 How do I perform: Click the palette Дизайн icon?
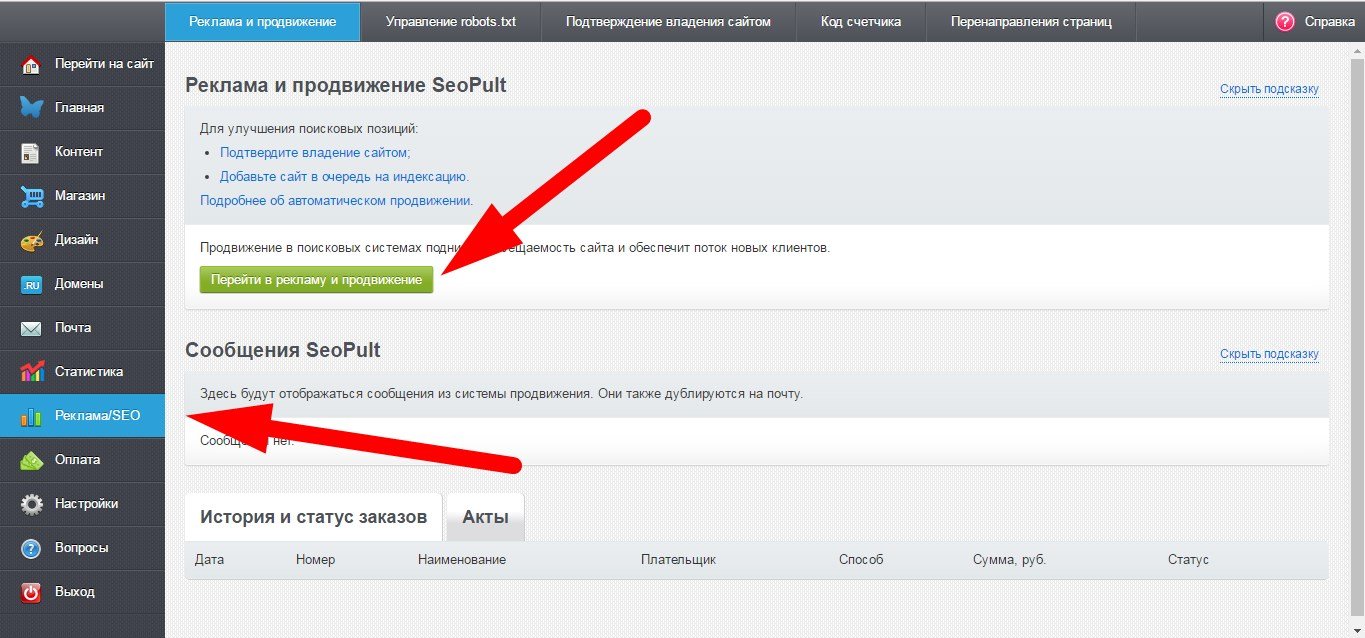pyautogui.click(x=32, y=240)
